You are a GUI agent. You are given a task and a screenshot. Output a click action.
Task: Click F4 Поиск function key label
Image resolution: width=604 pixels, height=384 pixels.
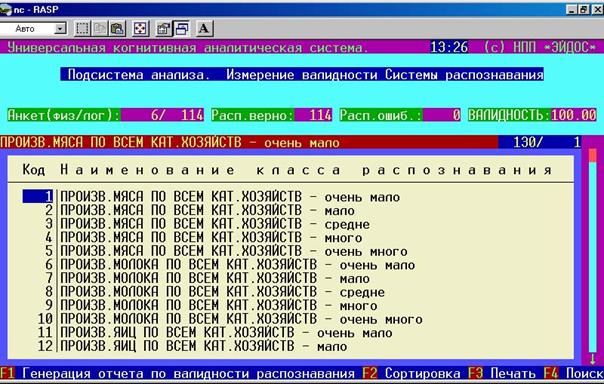[x=574, y=373]
